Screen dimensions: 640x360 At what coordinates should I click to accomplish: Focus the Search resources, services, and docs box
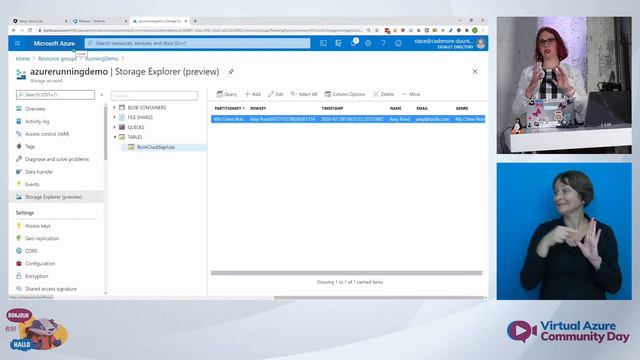point(198,43)
